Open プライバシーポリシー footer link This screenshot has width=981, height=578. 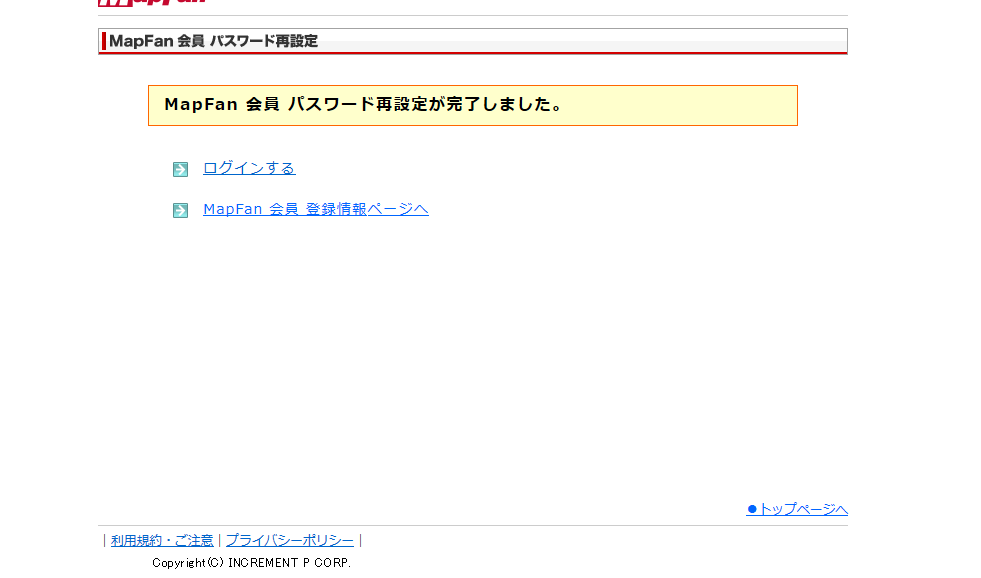point(290,540)
